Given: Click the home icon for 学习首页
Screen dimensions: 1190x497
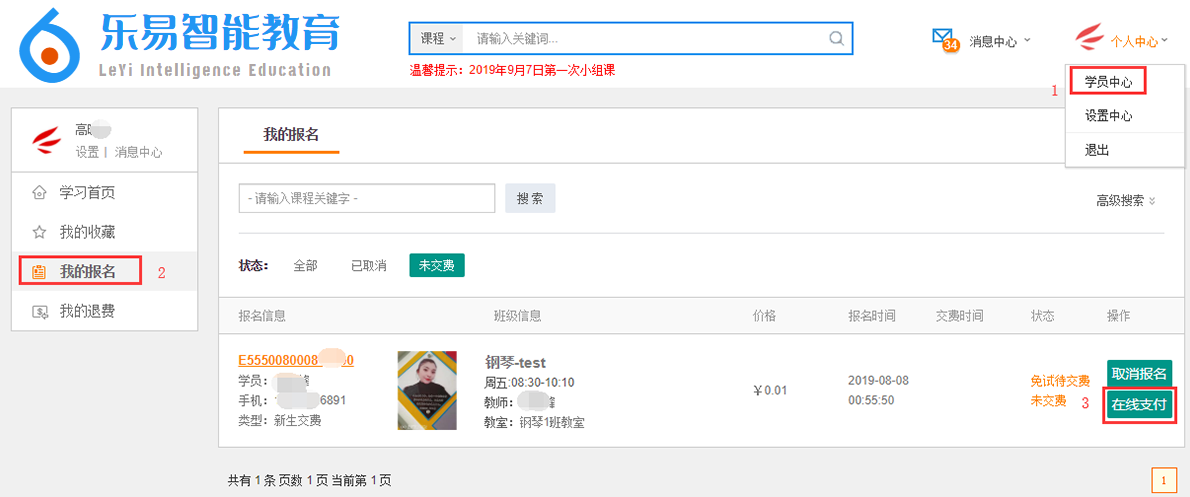Looking at the screenshot, I should [39, 192].
